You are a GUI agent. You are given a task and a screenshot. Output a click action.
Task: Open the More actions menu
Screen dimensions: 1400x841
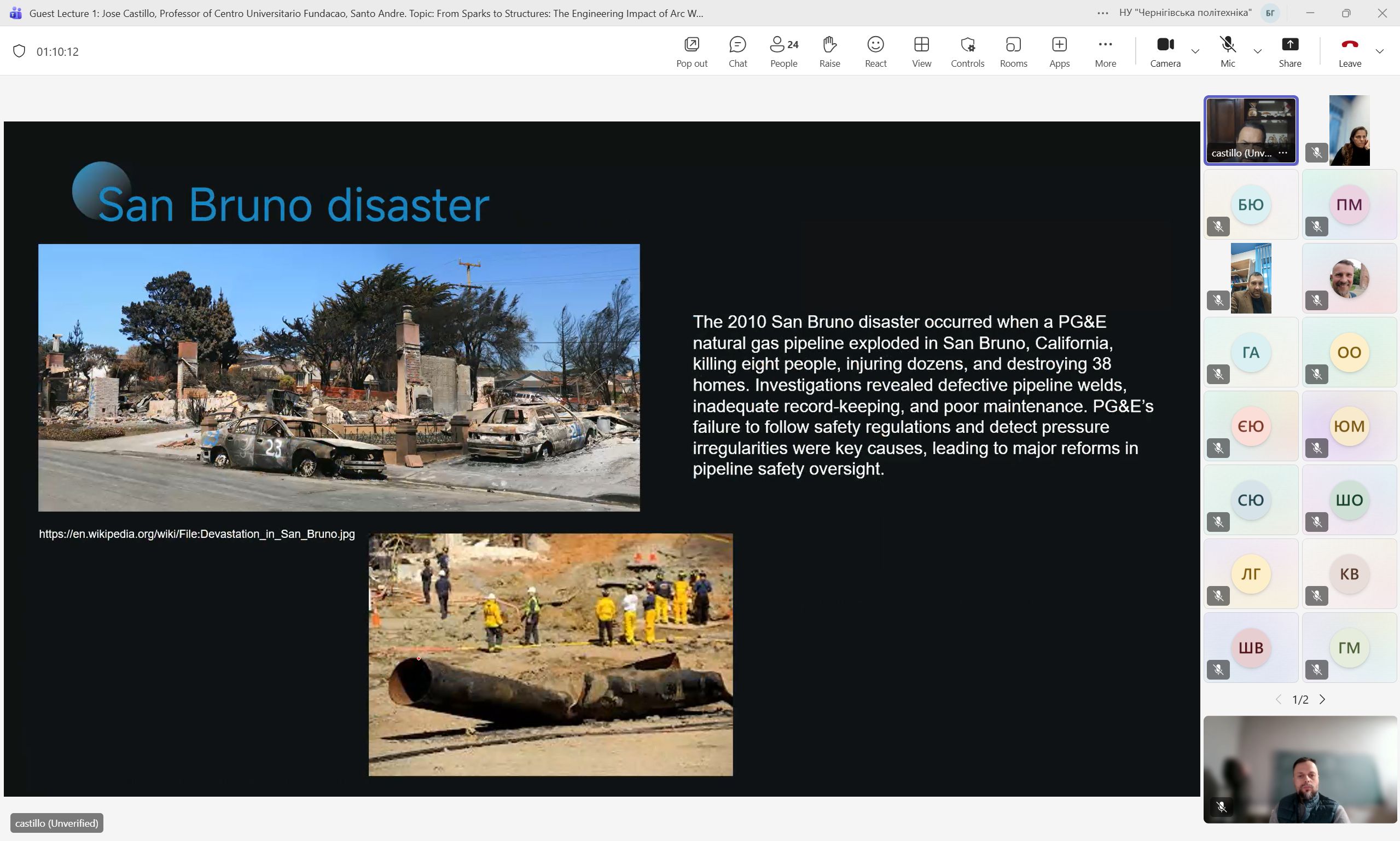click(x=1105, y=51)
